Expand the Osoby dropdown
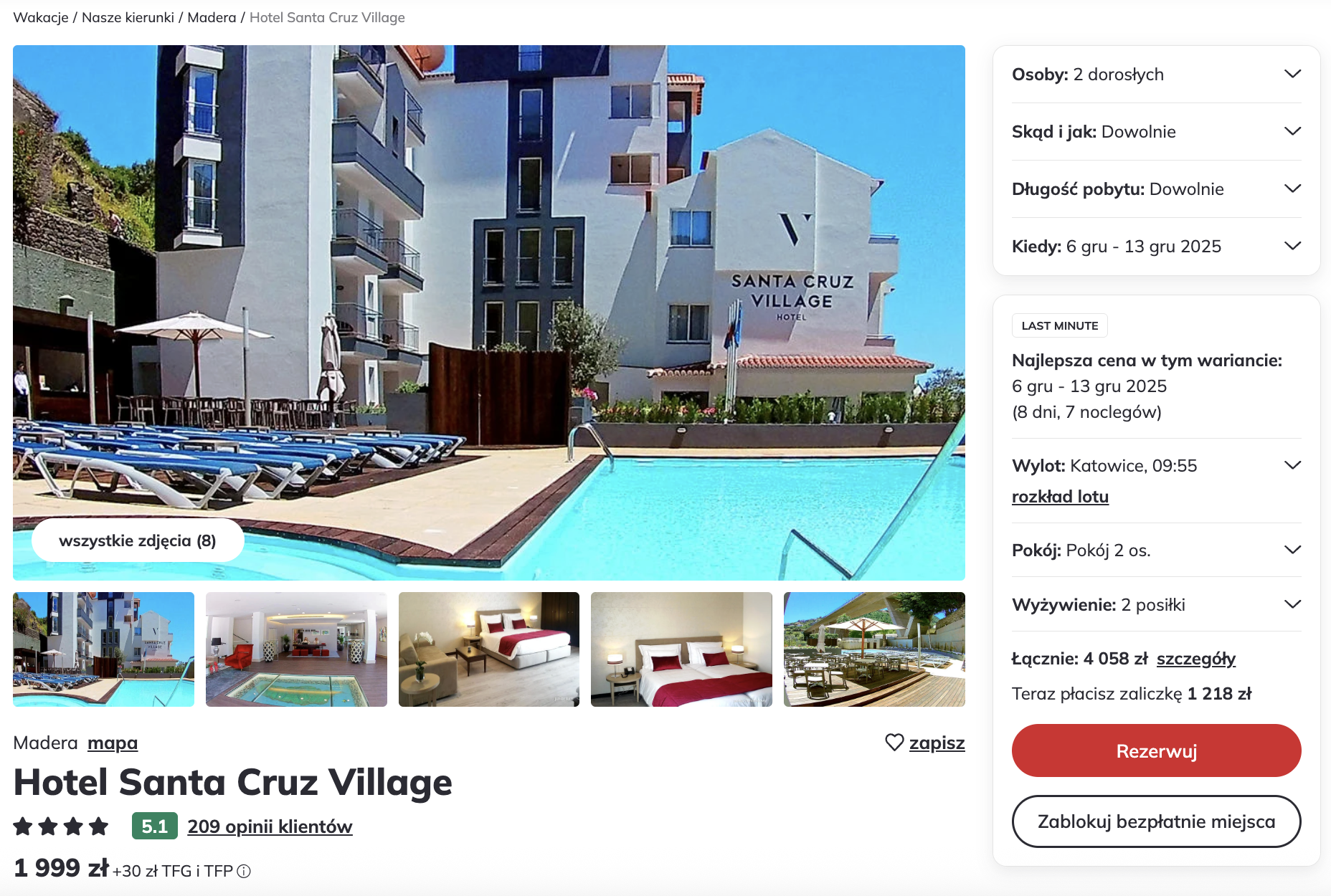 click(1156, 75)
